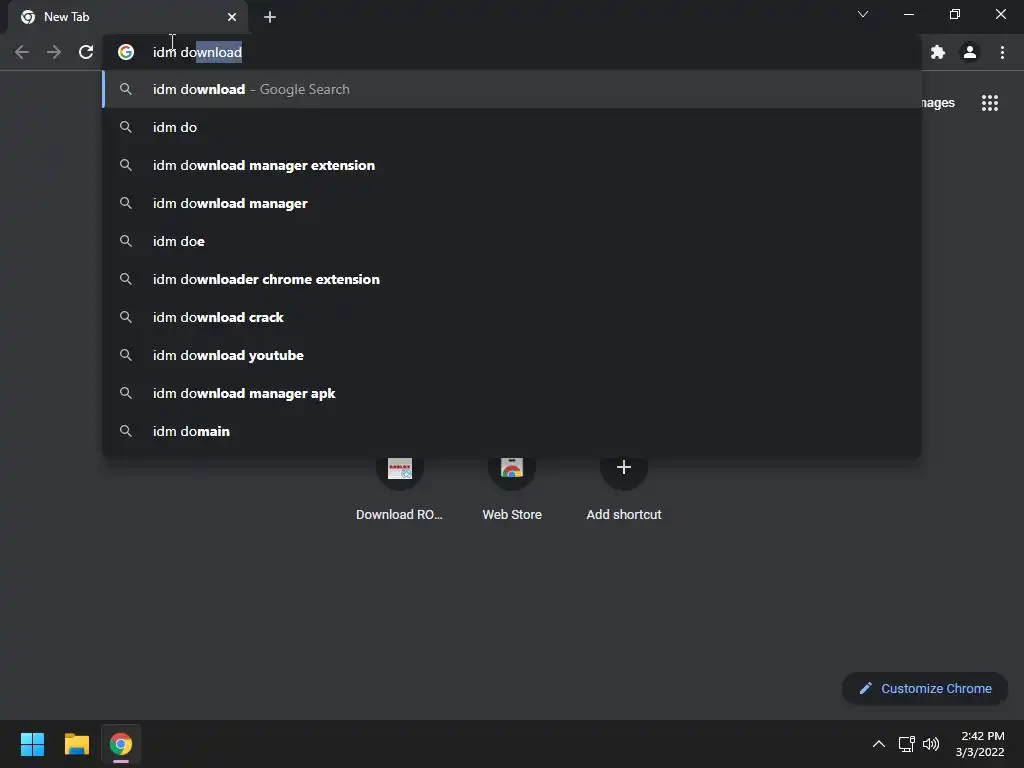The image size is (1024, 768).
Task: Click inside the address bar text
Action: (x=197, y=52)
